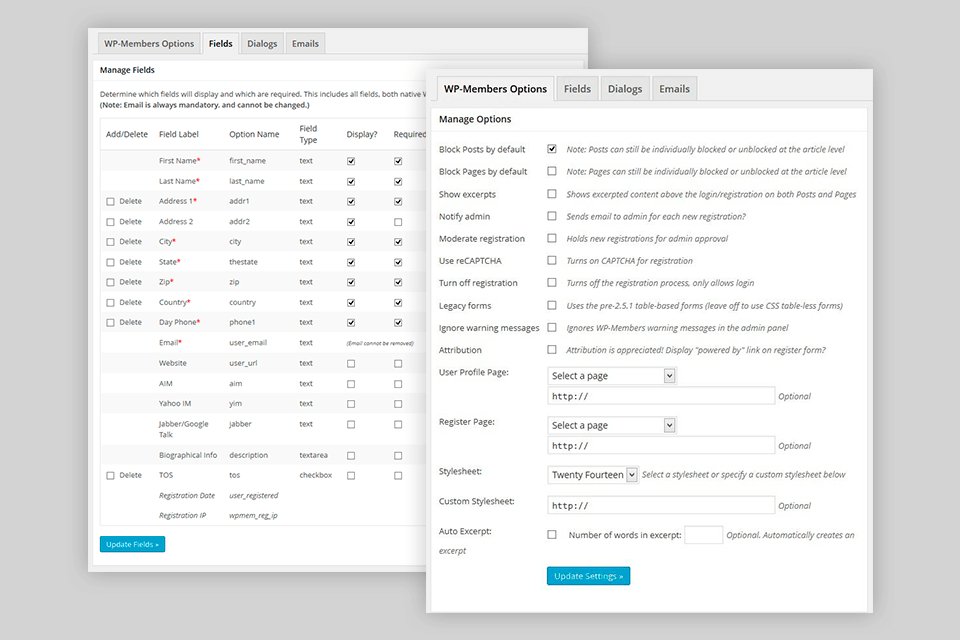
Task: Open Dialogs tab in back Fields window
Action: coord(262,43)
